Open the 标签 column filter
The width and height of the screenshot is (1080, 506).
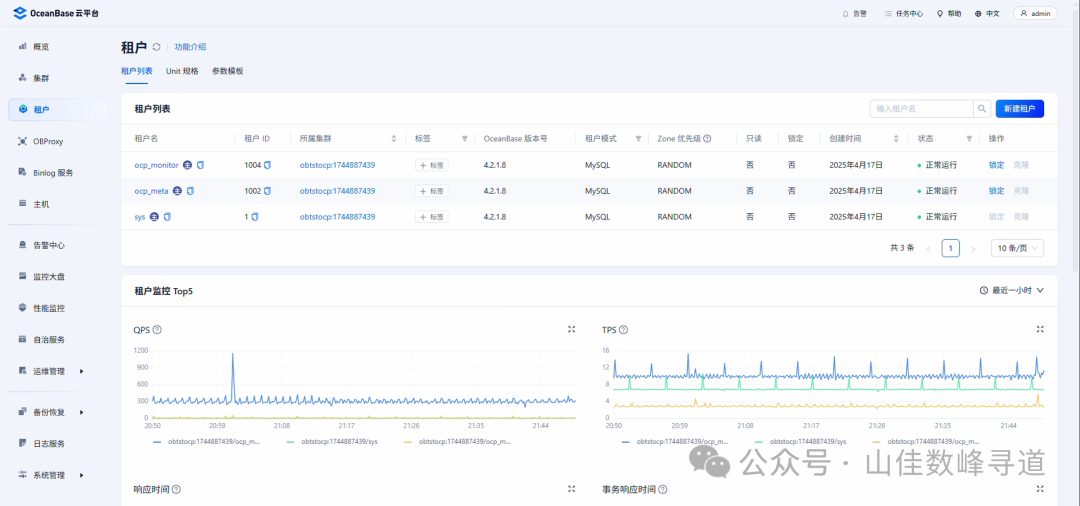(x=464, y=138)
